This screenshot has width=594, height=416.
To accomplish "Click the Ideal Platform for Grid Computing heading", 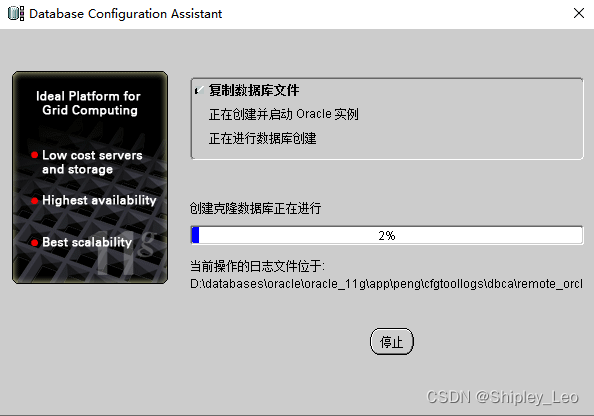I will click(x=89, y=103).
